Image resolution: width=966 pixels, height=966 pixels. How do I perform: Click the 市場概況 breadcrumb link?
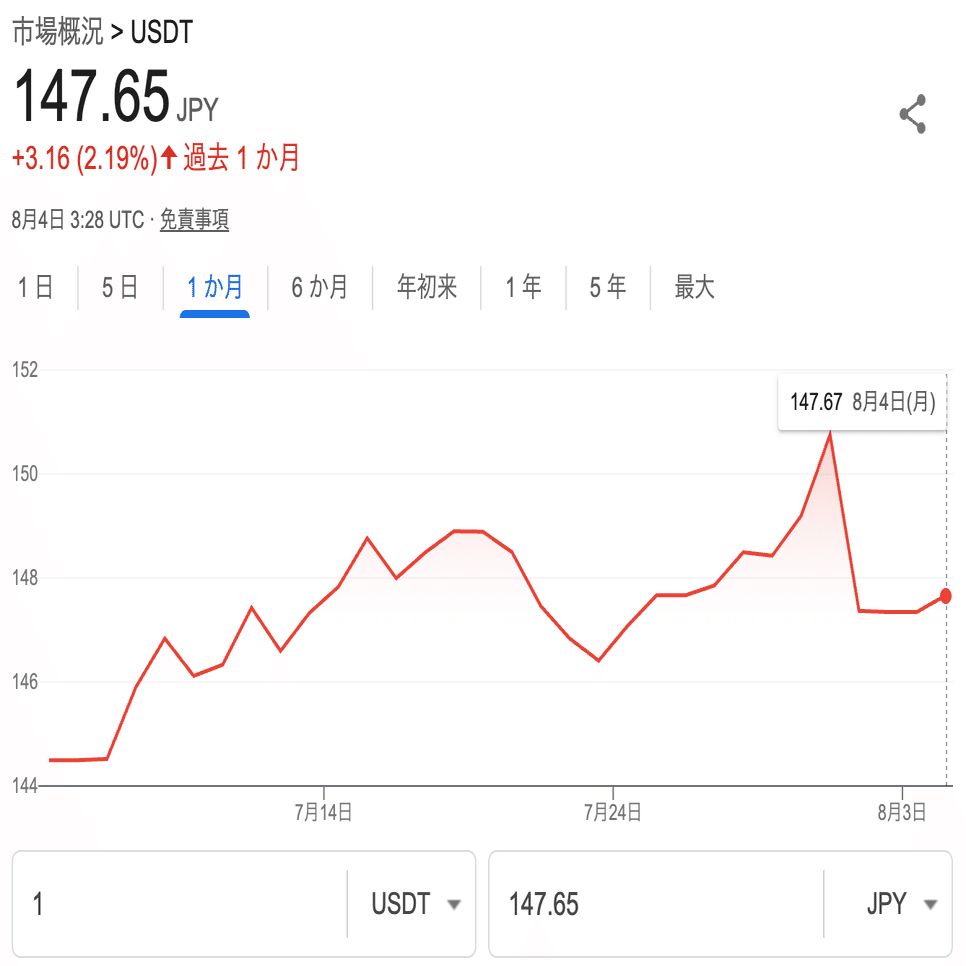tap(57, 32)
